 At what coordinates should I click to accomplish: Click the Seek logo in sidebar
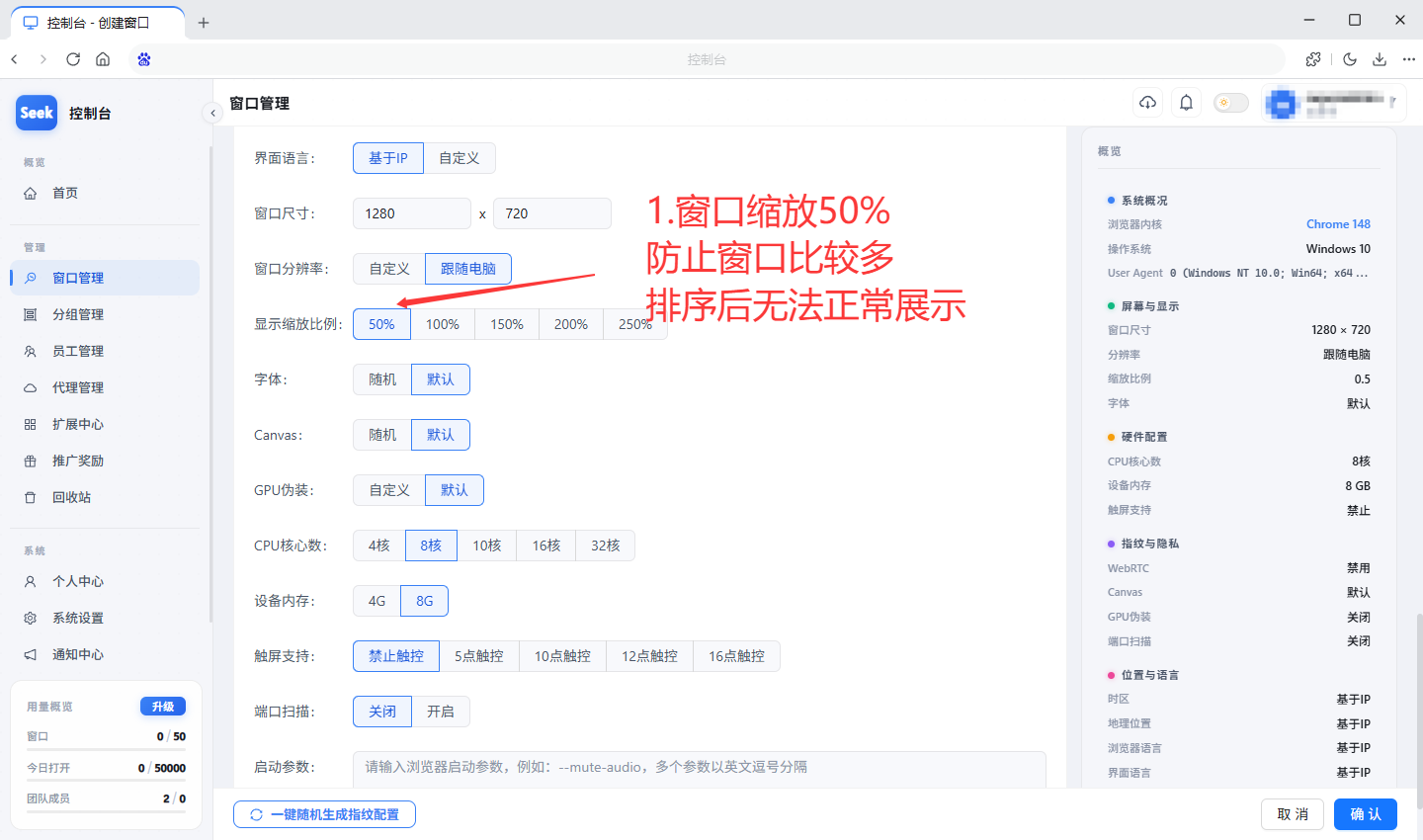point(37,113)
